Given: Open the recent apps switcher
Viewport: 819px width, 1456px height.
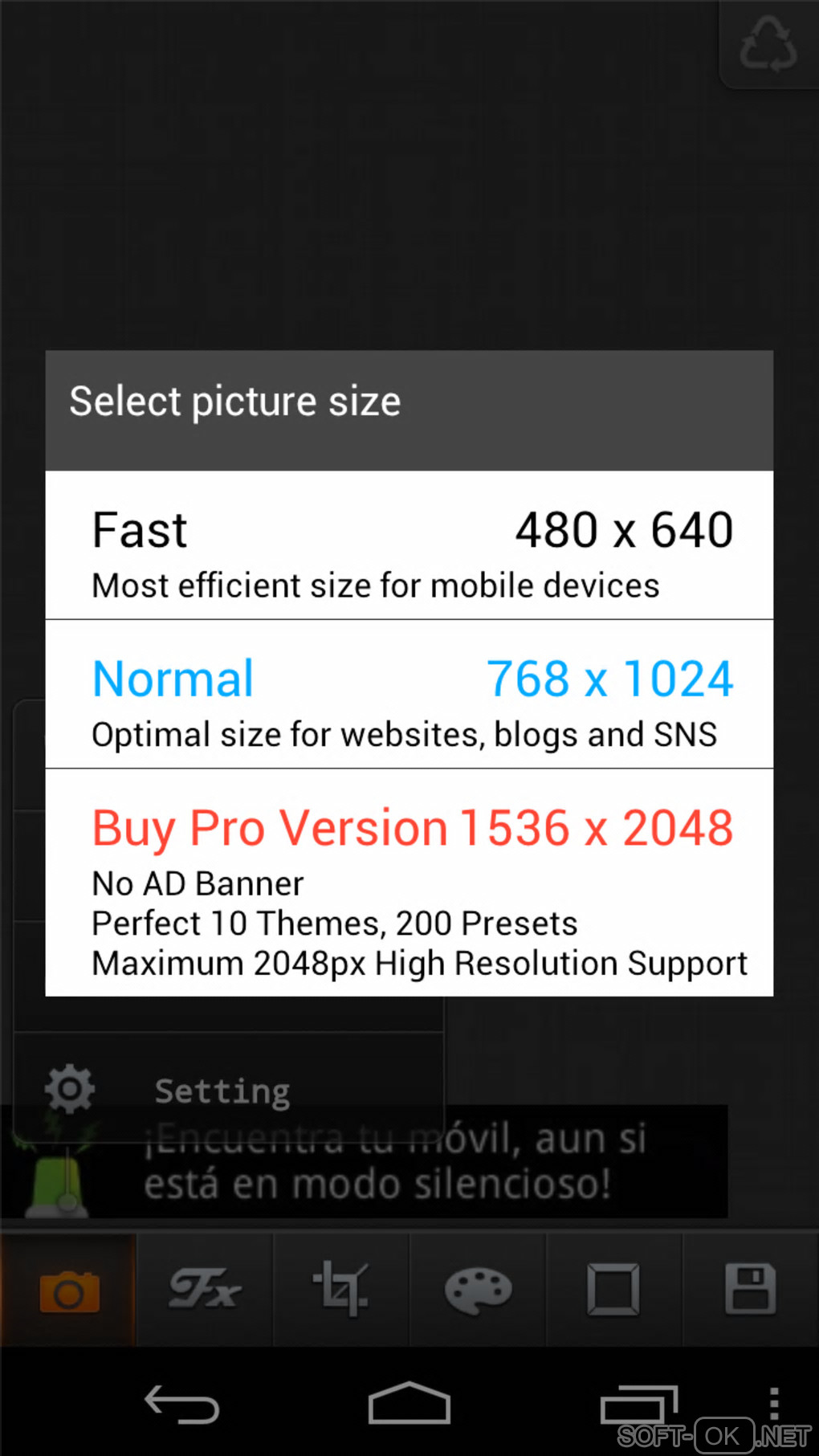Looking at the screenshot, I should [x=638, y=1405].
